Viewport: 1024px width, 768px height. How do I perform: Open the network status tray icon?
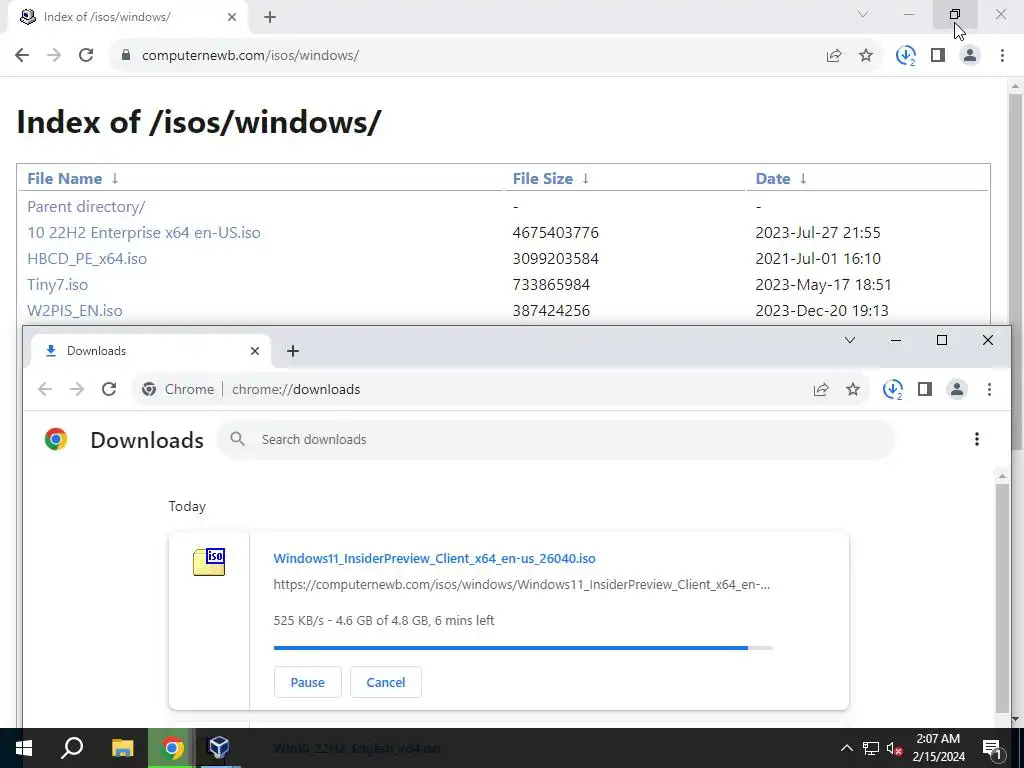pos(871,748)
